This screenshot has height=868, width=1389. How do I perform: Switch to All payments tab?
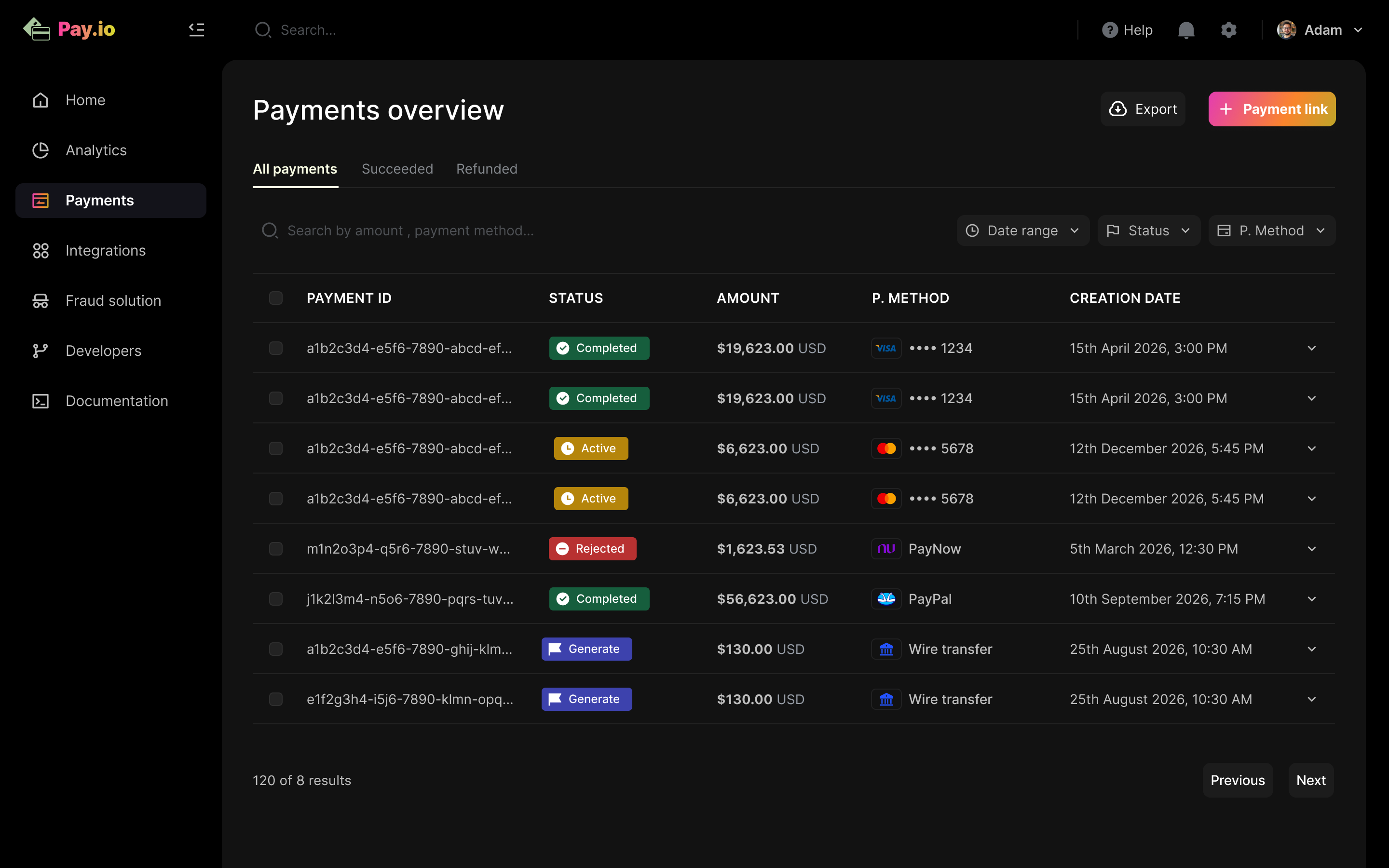pyautogui.click(x=295, y=169)
